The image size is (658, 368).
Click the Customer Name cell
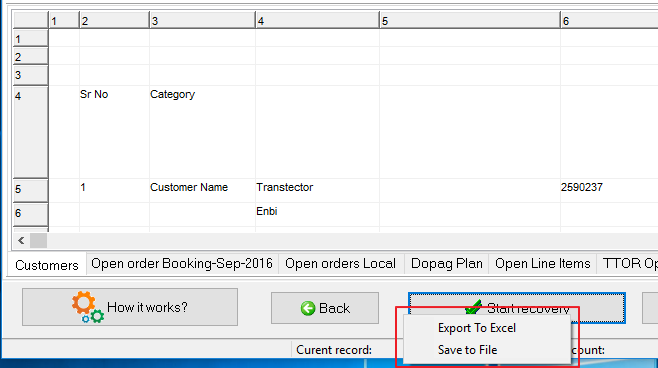click(202, 191)
